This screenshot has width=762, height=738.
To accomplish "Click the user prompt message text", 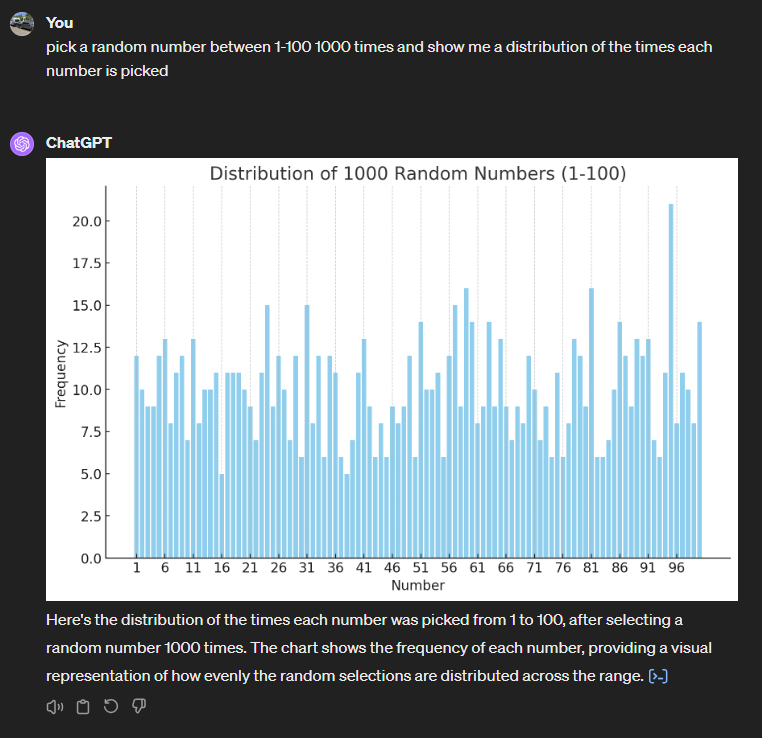I will coord(379,59).
